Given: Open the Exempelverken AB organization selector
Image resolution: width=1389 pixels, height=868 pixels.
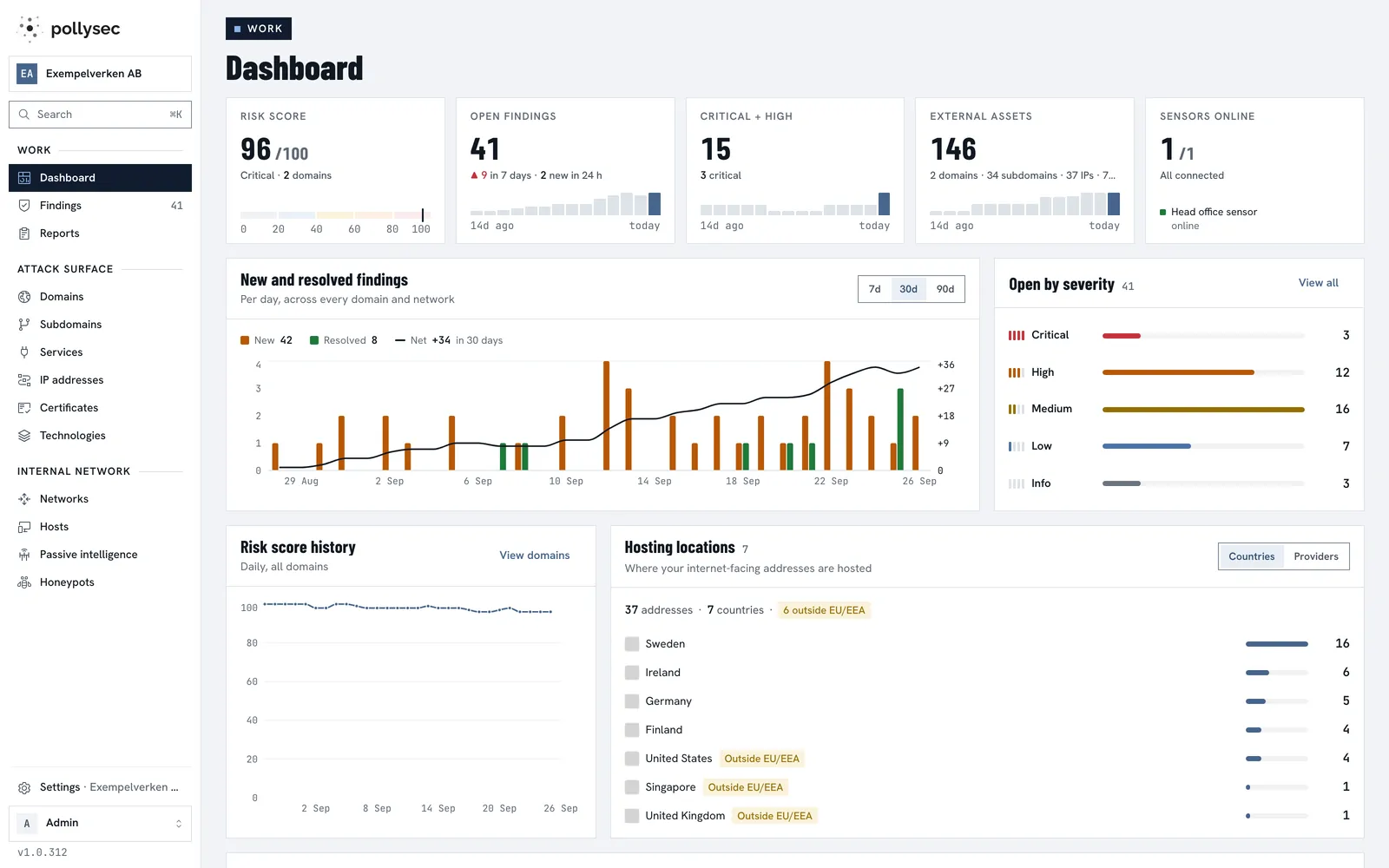Looking at the screenshot, I should click(100, 74).
